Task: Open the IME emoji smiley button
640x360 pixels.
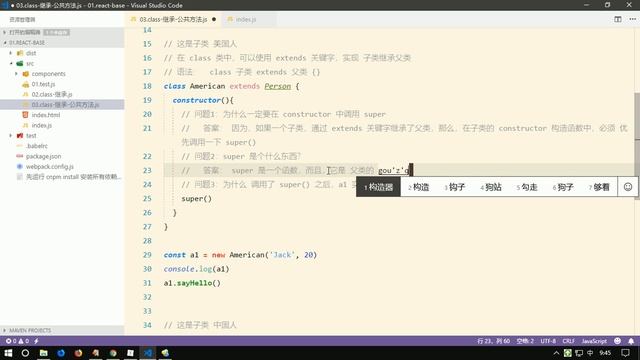Action: pos(628,187)
